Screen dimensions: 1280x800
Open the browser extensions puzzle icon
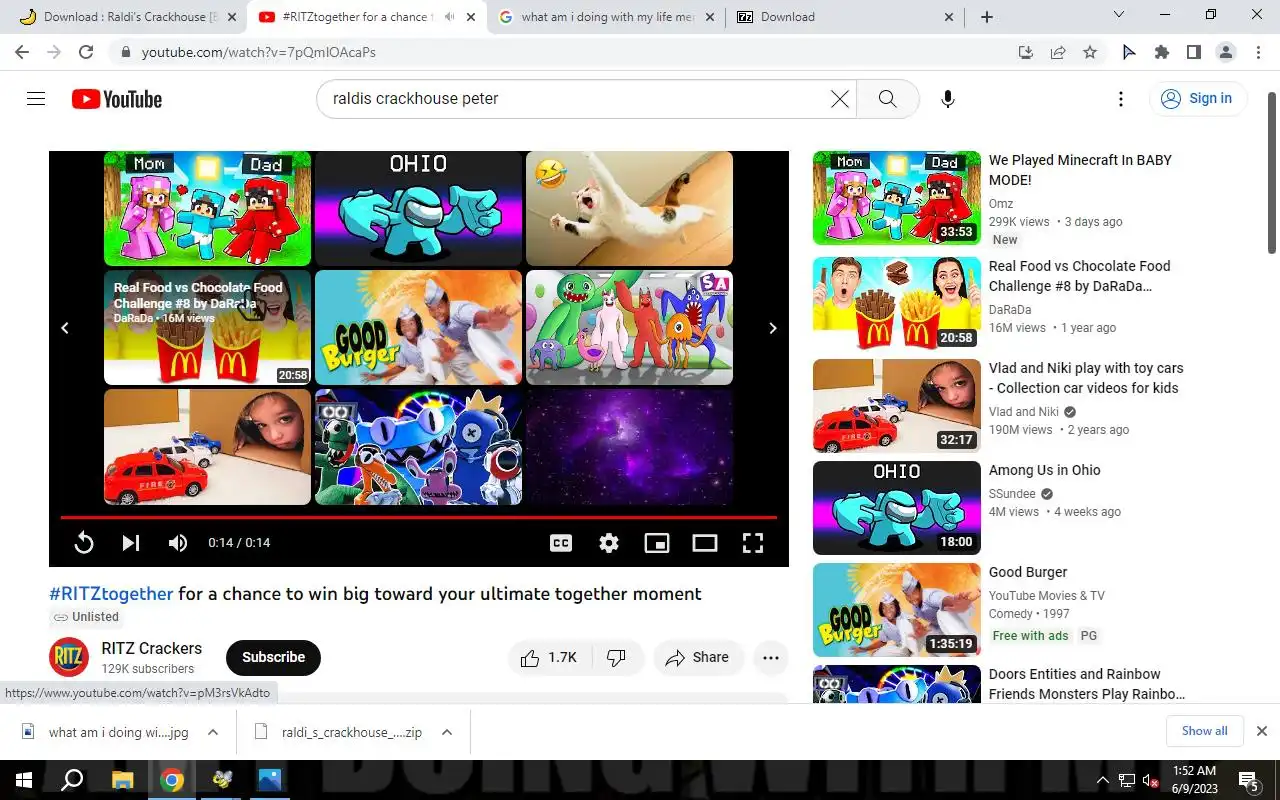(1161, 52)
